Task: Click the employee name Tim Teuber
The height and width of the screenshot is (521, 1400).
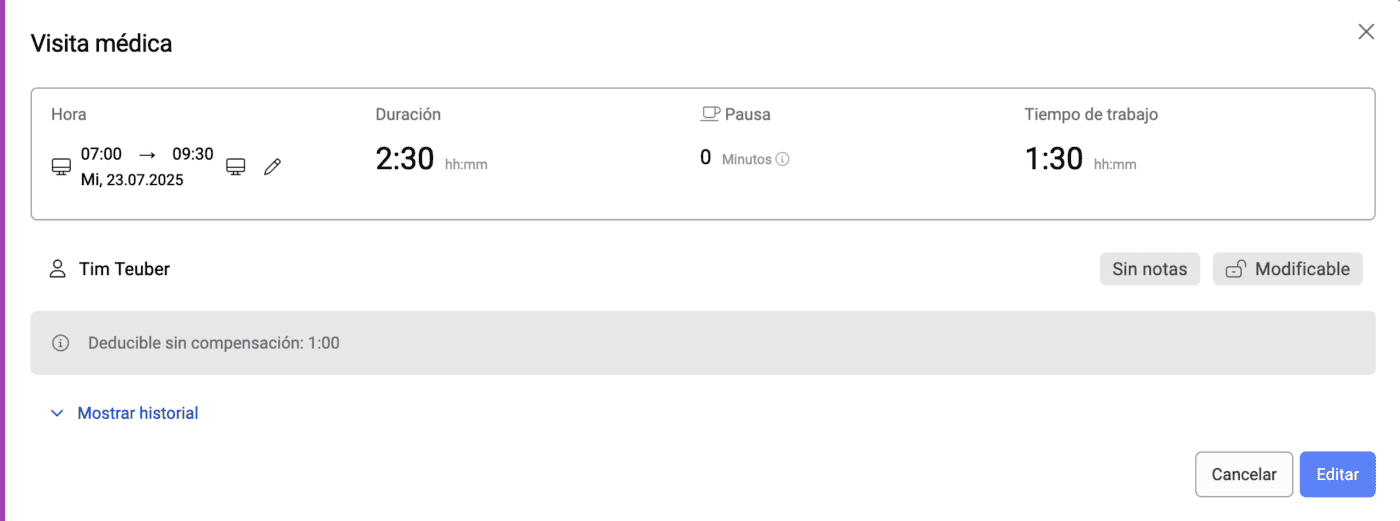Action: point(124,269)
